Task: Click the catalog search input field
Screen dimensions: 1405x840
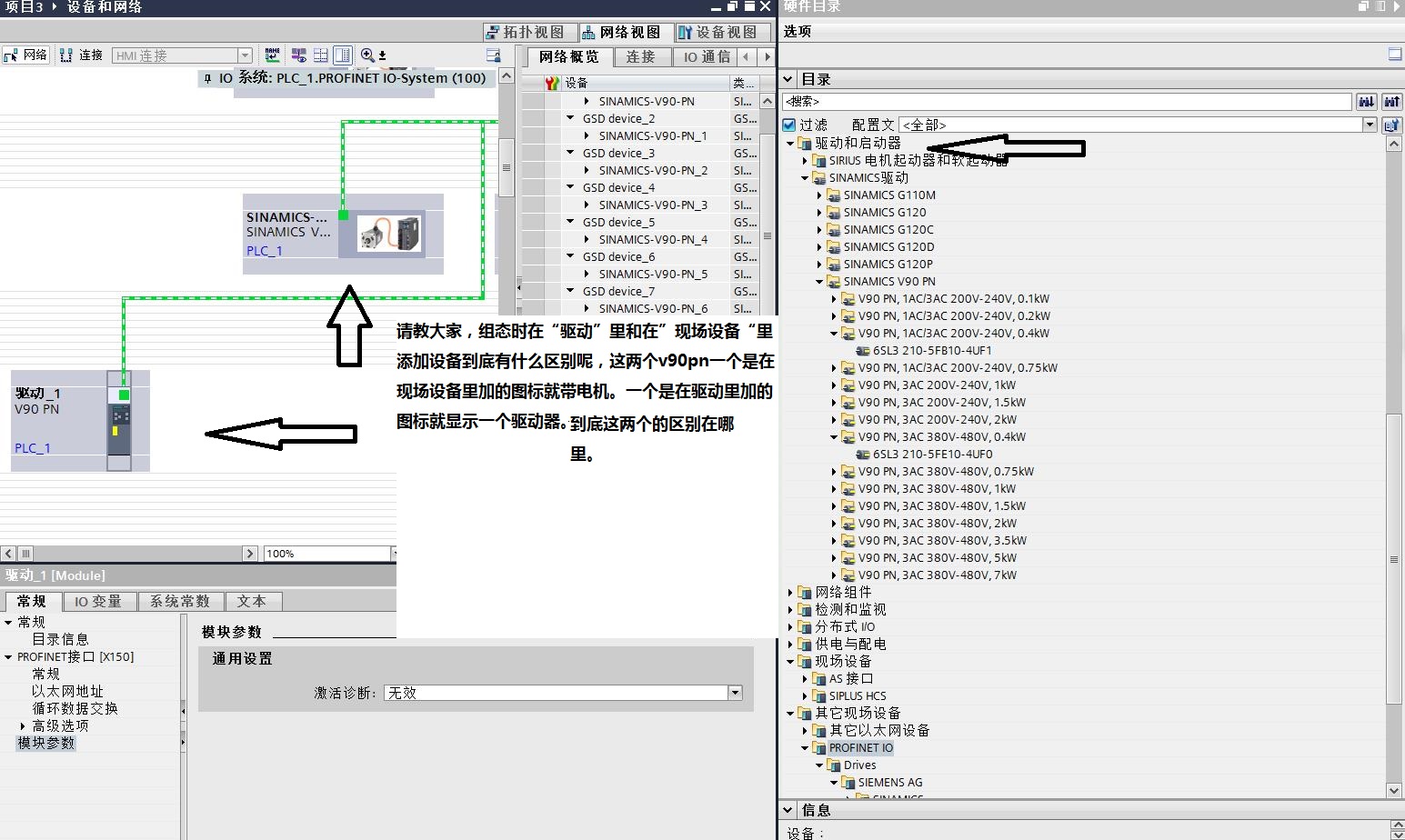Action: (1066, 102)
